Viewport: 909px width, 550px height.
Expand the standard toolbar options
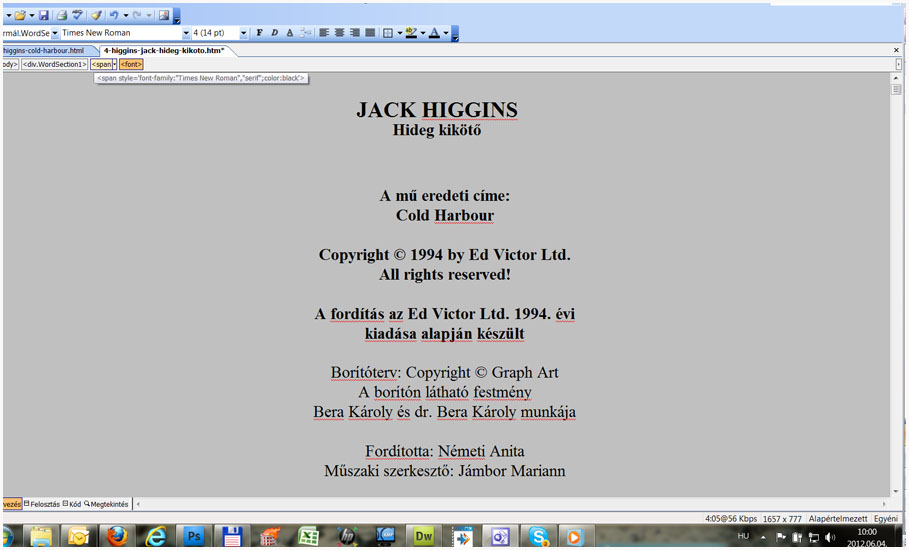point(177,17)
